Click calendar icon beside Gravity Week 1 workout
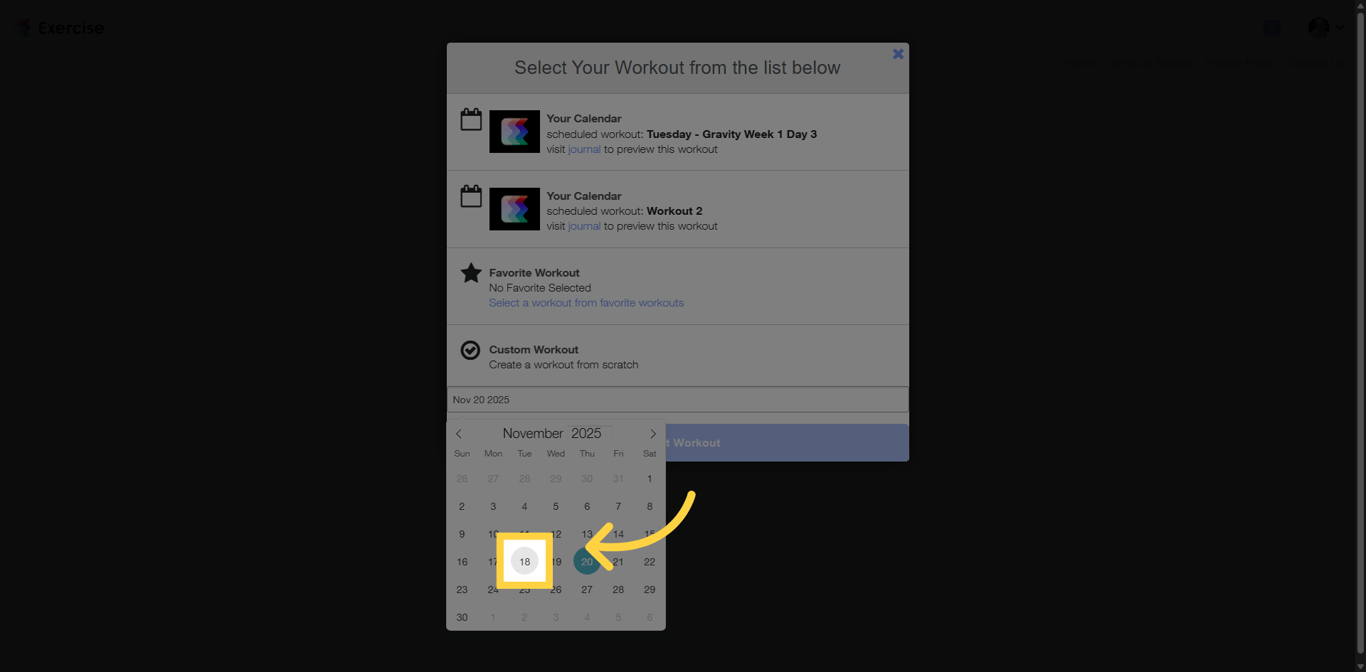Image resolution: width=1366 pixels, height=672 pixels. point(471,119)
